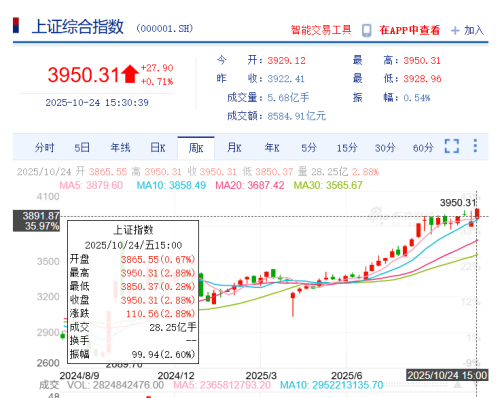The image size is (500, 398).
Task: Click 加入 to add to watchlist
Action: tap(474, 30)
